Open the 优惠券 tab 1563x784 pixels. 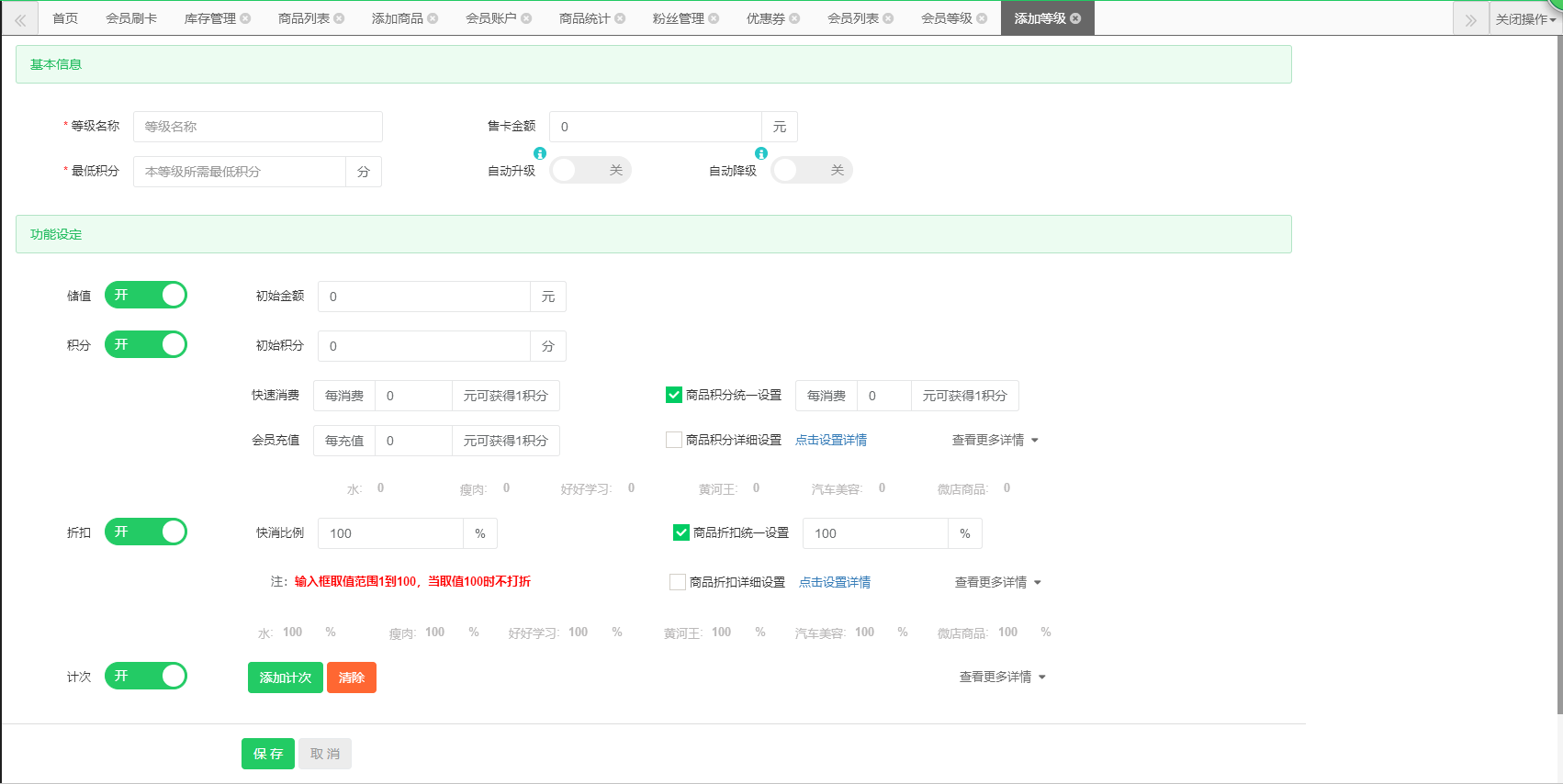766,18
